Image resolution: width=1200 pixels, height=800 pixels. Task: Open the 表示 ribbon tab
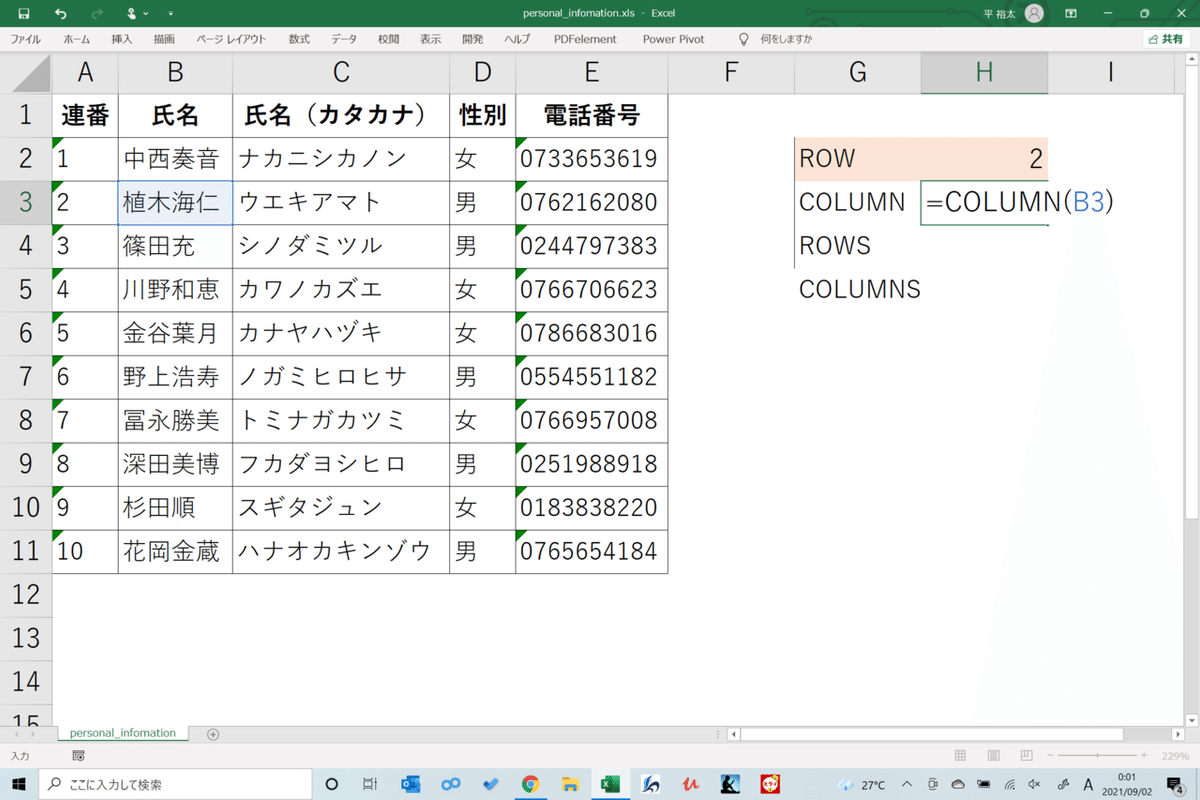click(430, 39)
